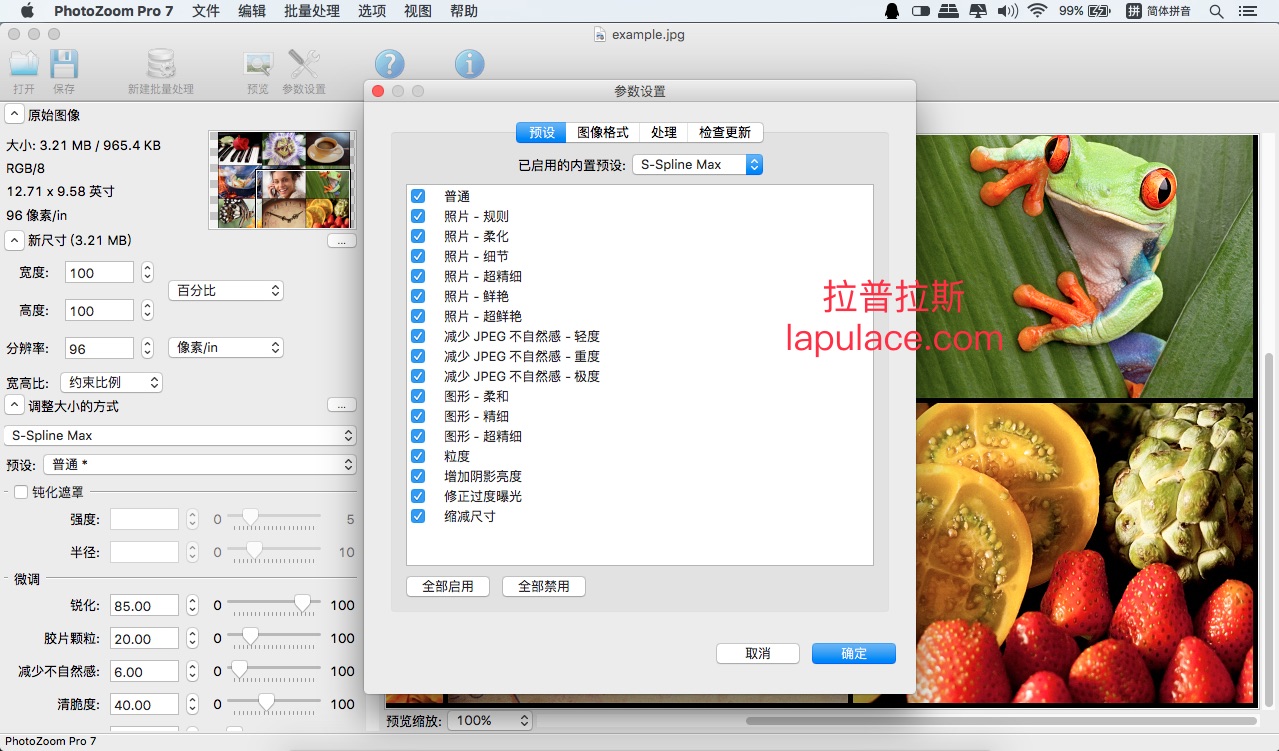Uncheck the 普通 preset checkbox
1279x751 pixels.
pyautogui.click(x=418, y=196)
